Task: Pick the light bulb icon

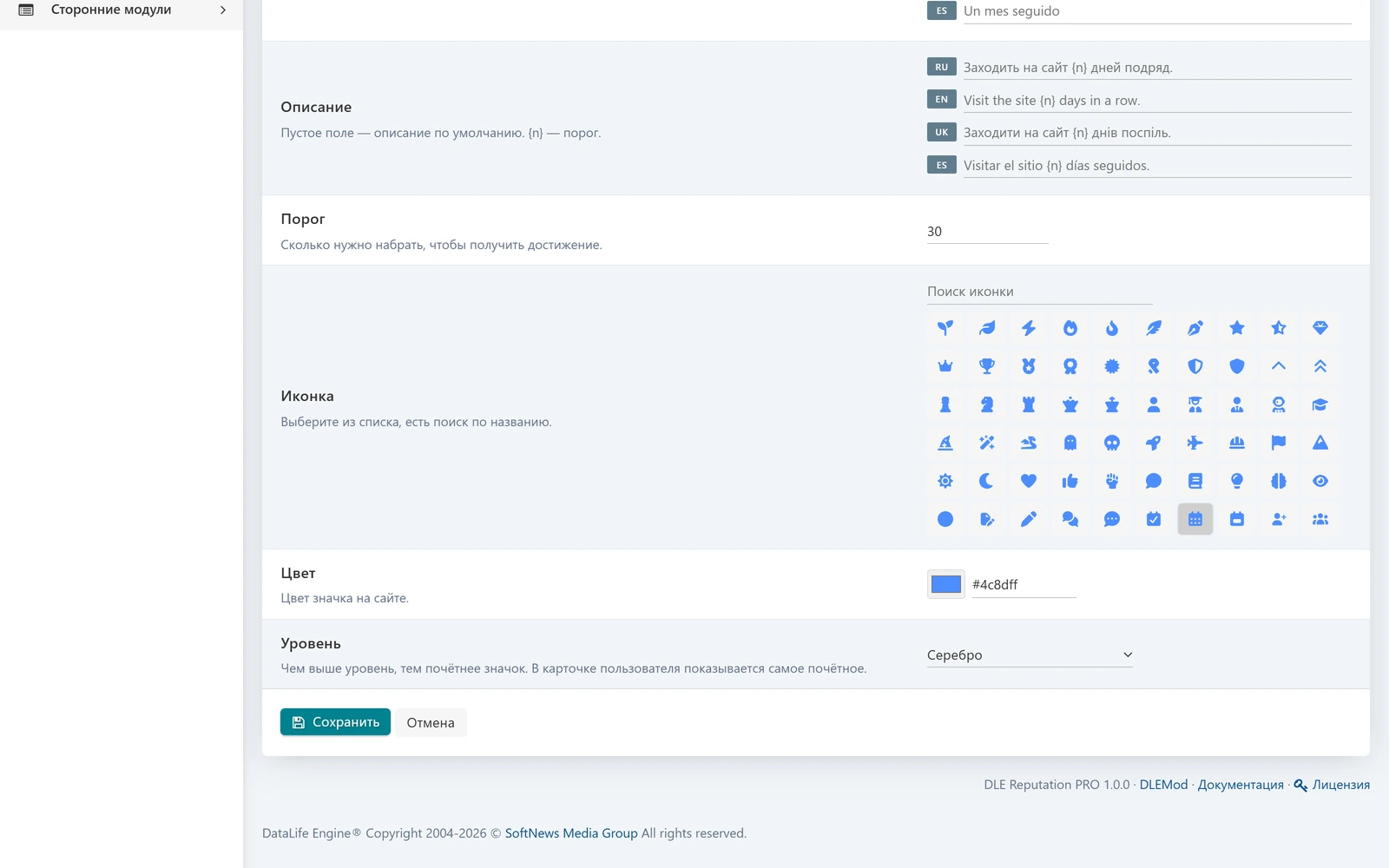Action: (1237, 481)
